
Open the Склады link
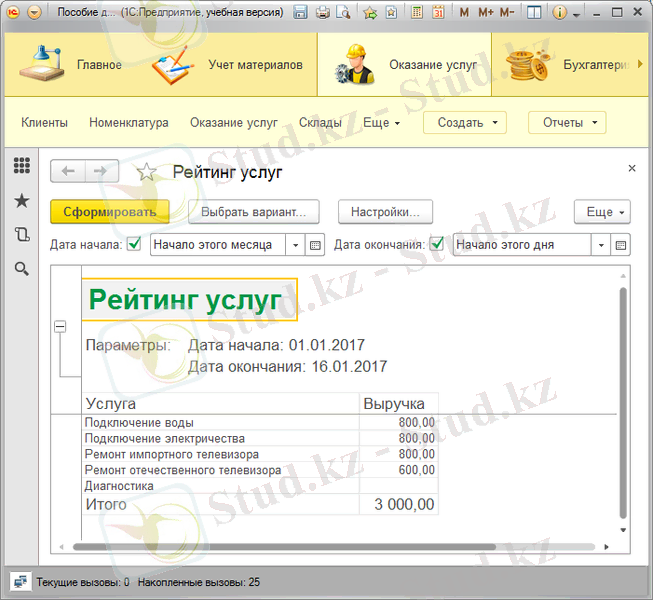coord(320,122)
